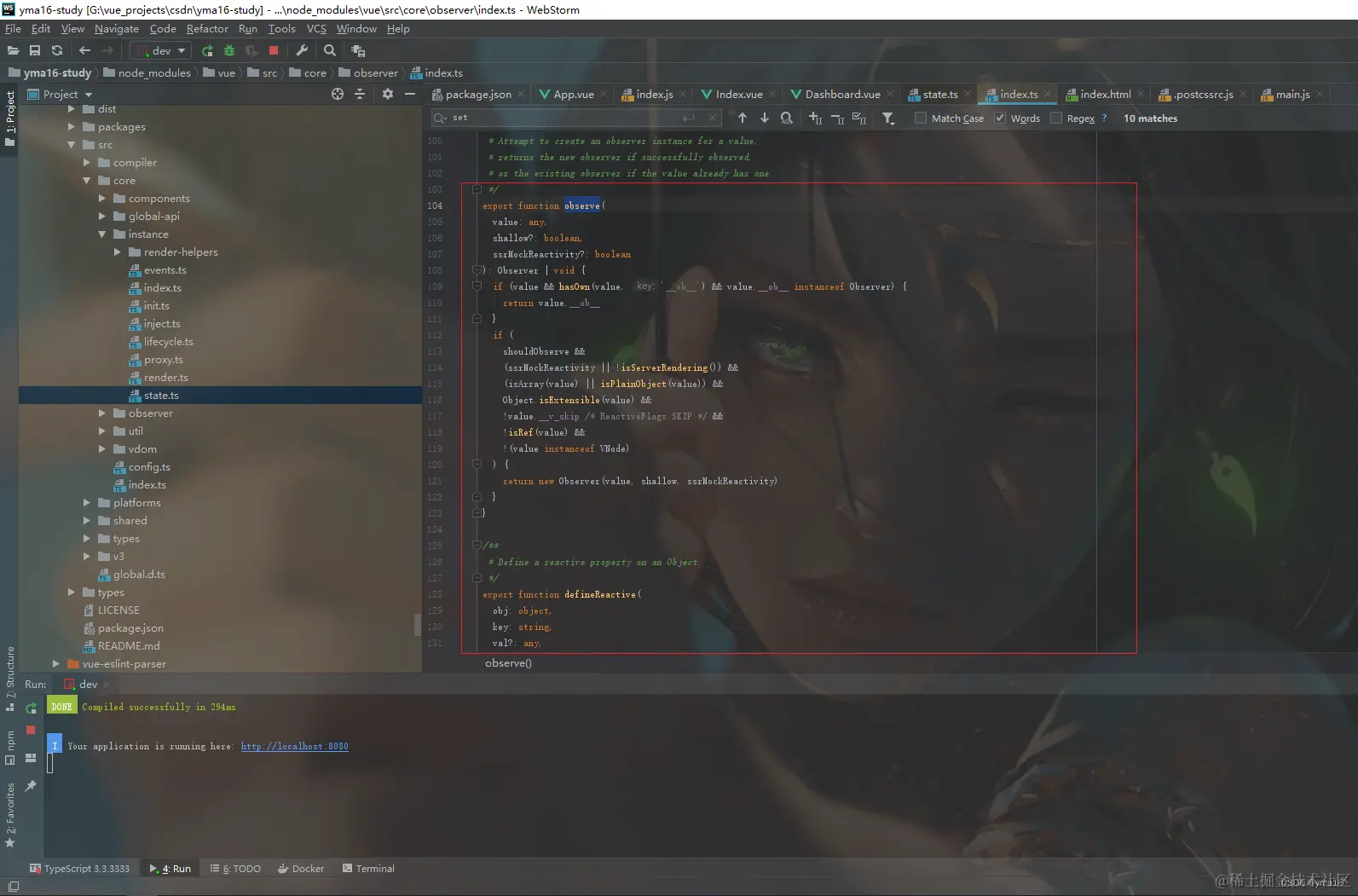Open the VCS menu

(x=316, y=28)
